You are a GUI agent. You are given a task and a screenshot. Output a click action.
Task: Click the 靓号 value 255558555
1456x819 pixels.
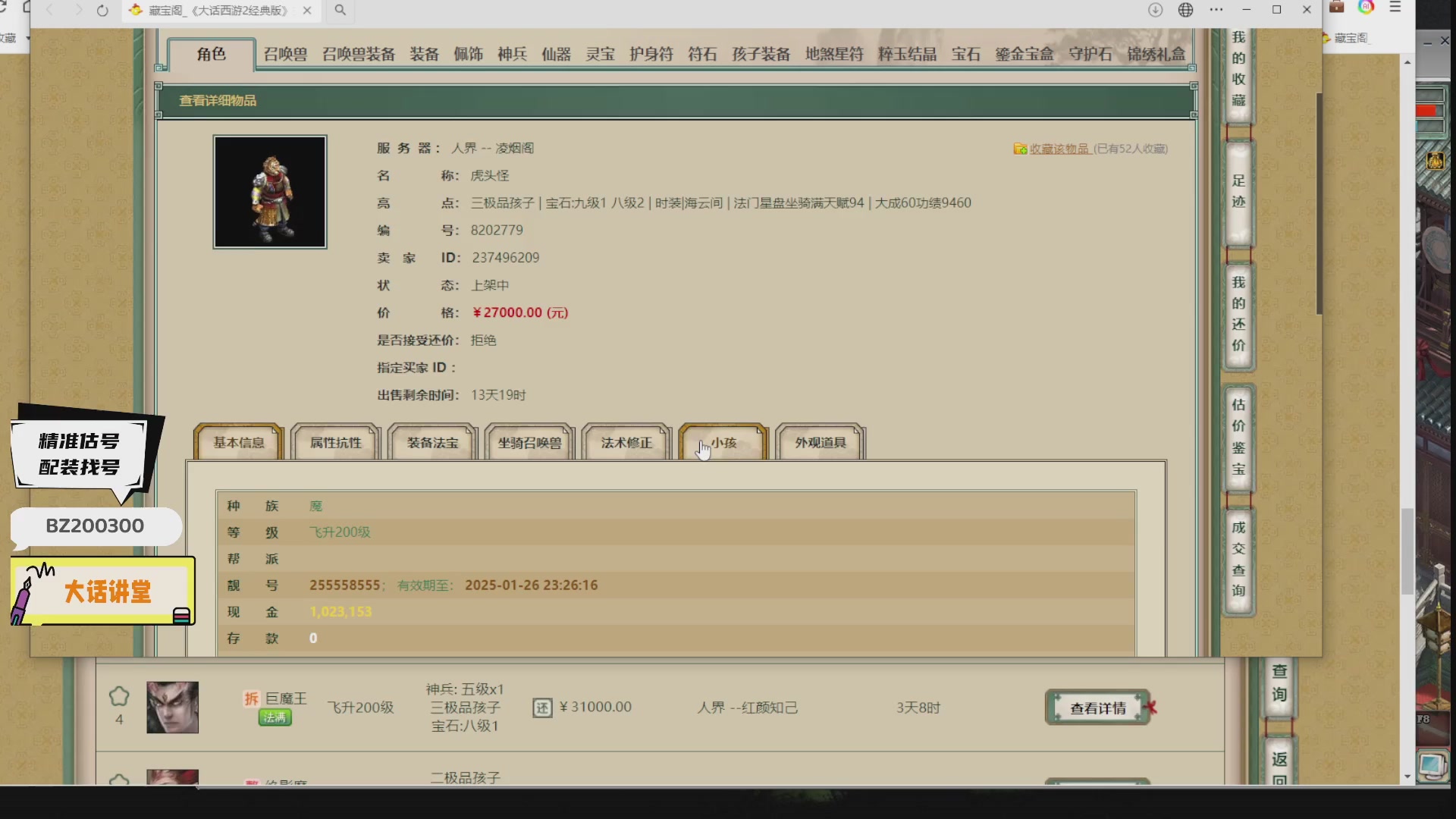tap(345, 585)
